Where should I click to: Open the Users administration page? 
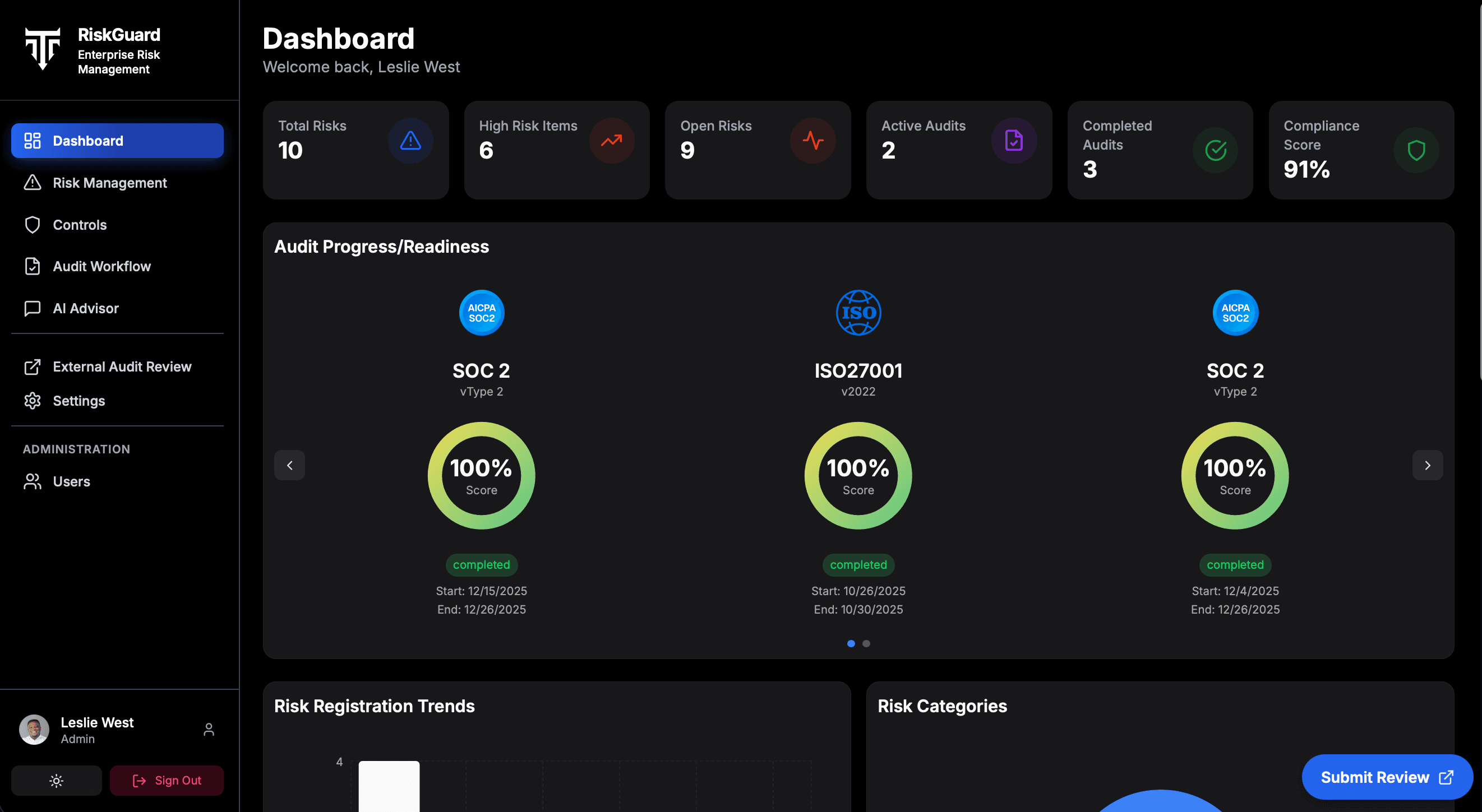click(117, 481)
